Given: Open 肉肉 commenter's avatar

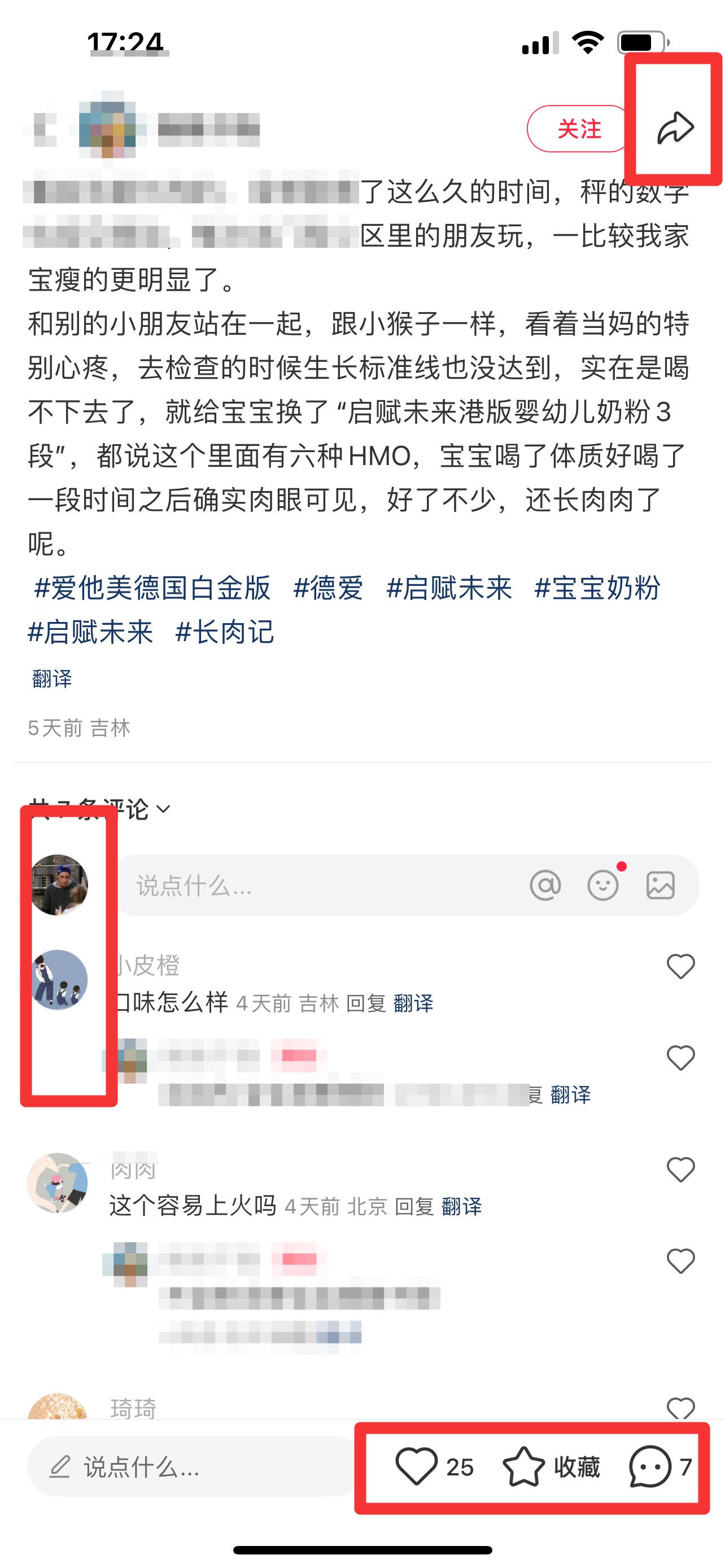Looking at the screenshot, I should 58,1182.
